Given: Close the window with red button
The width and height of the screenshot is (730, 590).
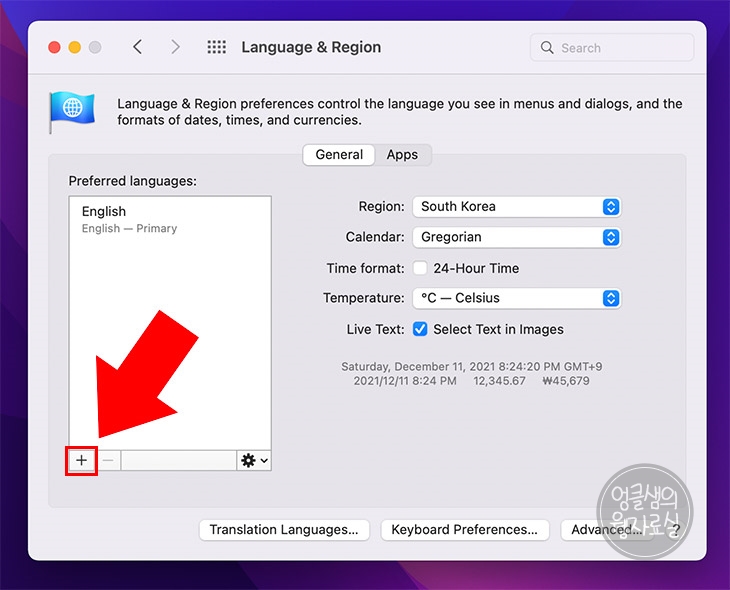Looking at the screenshot, I should click(54, 47).
